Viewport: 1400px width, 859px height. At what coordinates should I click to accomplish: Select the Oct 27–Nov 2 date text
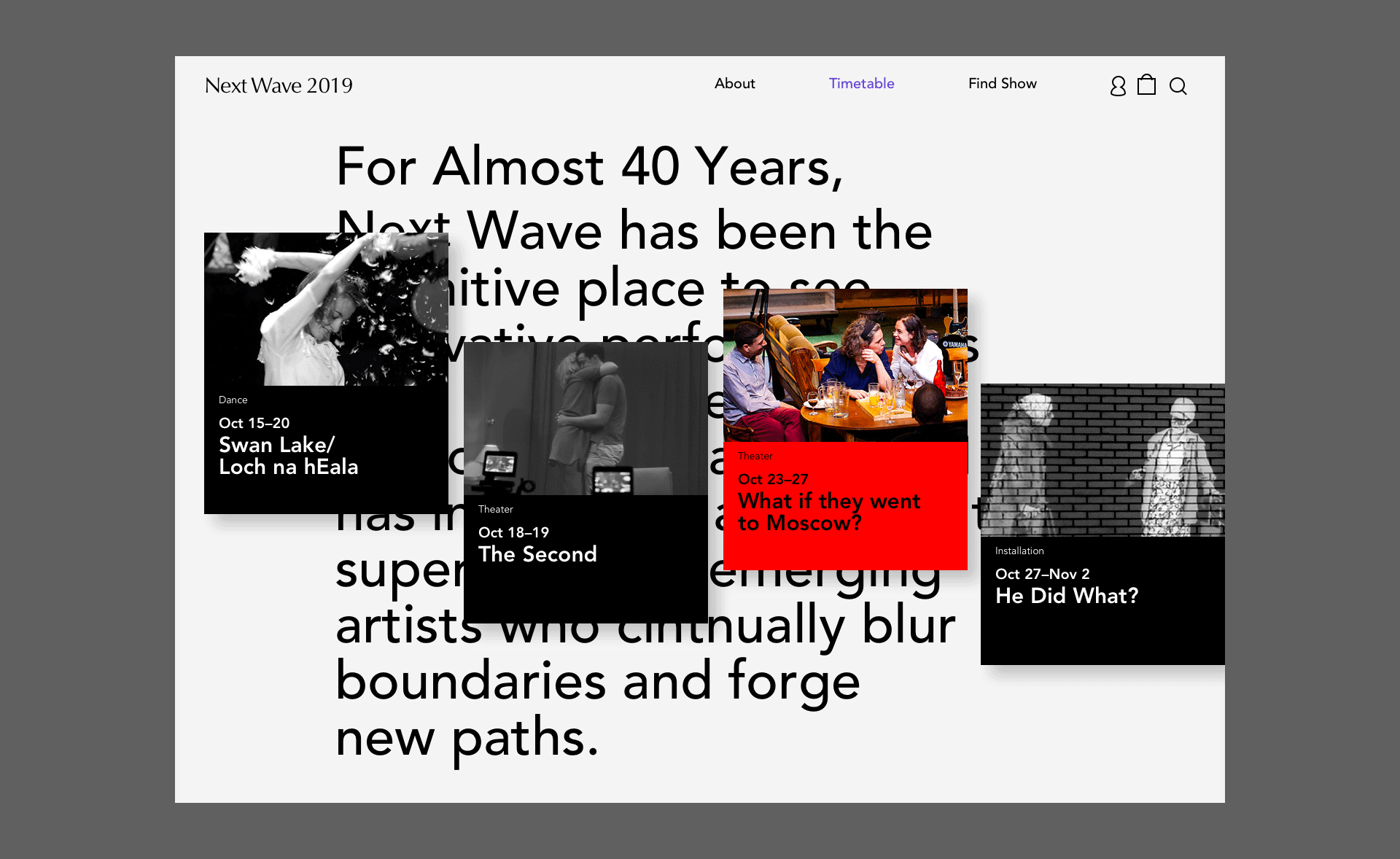(x=1042, y=574)
